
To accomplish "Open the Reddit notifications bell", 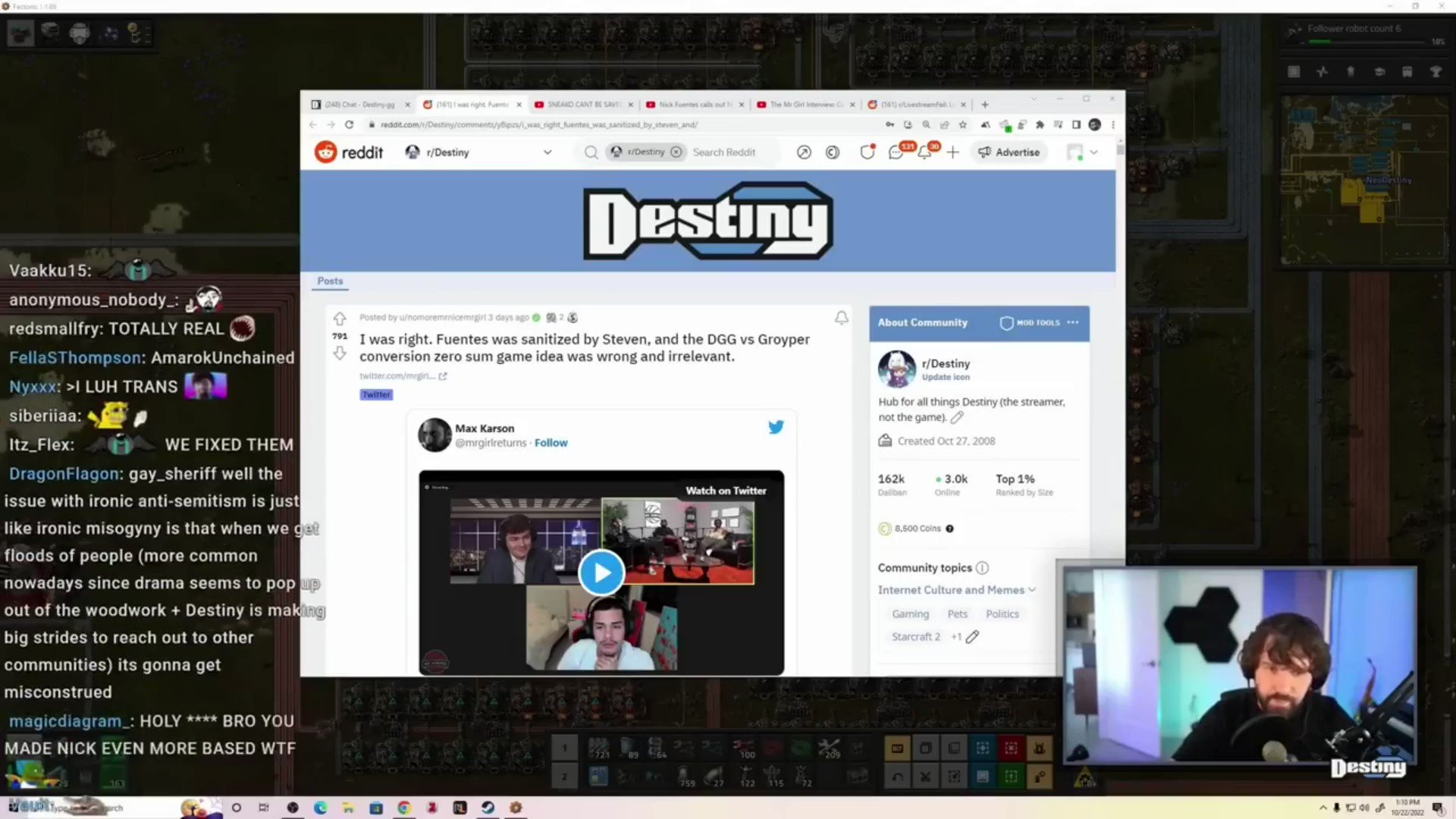I will pyautogui.click(x=924, y=152).
